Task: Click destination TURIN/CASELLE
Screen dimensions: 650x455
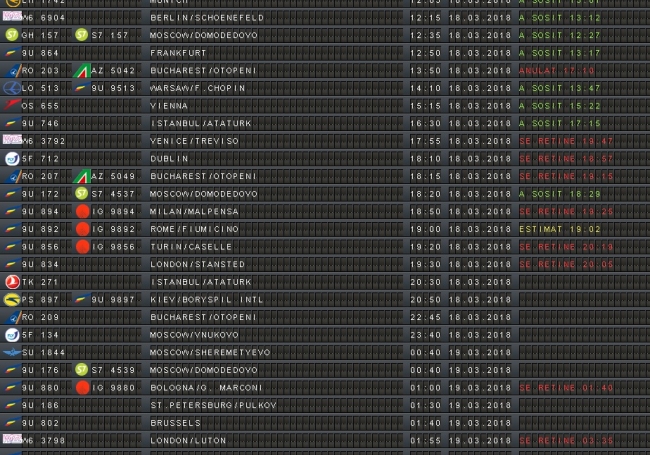Action: [191, 247]
